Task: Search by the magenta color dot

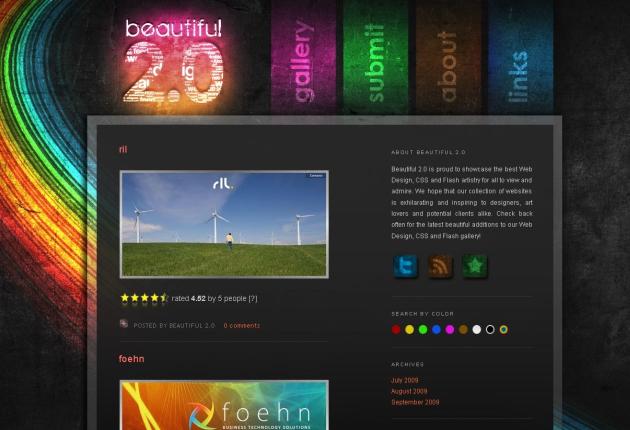Action: coord(450,330)
